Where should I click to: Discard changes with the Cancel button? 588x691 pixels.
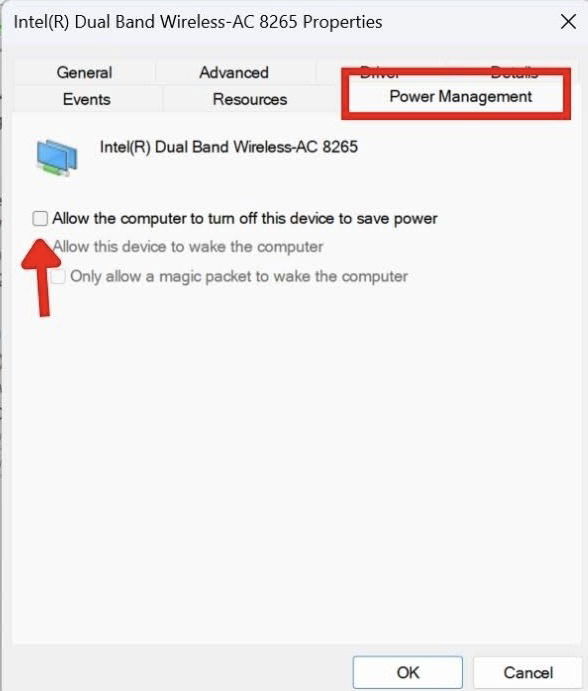coord(528,672)
